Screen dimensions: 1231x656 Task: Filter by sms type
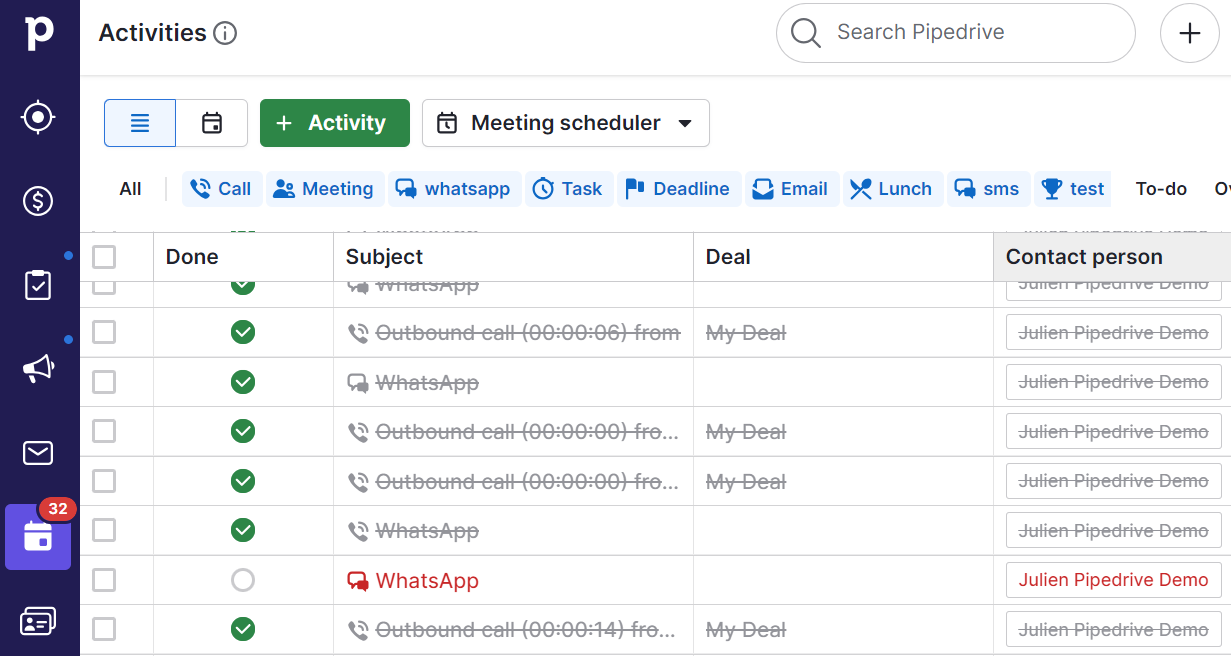pos(988,189)
